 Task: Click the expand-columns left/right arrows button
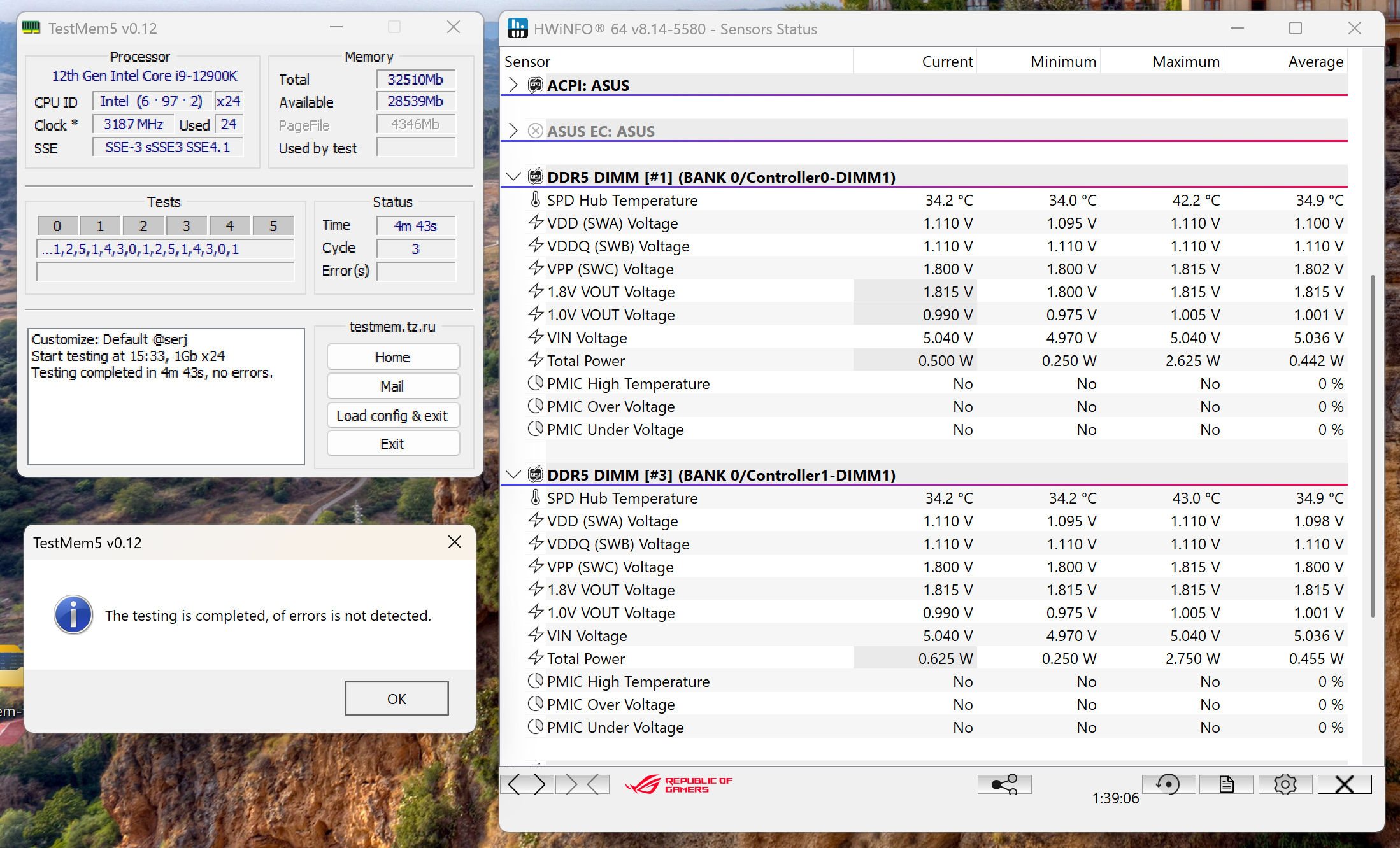(x=527, y=784)
